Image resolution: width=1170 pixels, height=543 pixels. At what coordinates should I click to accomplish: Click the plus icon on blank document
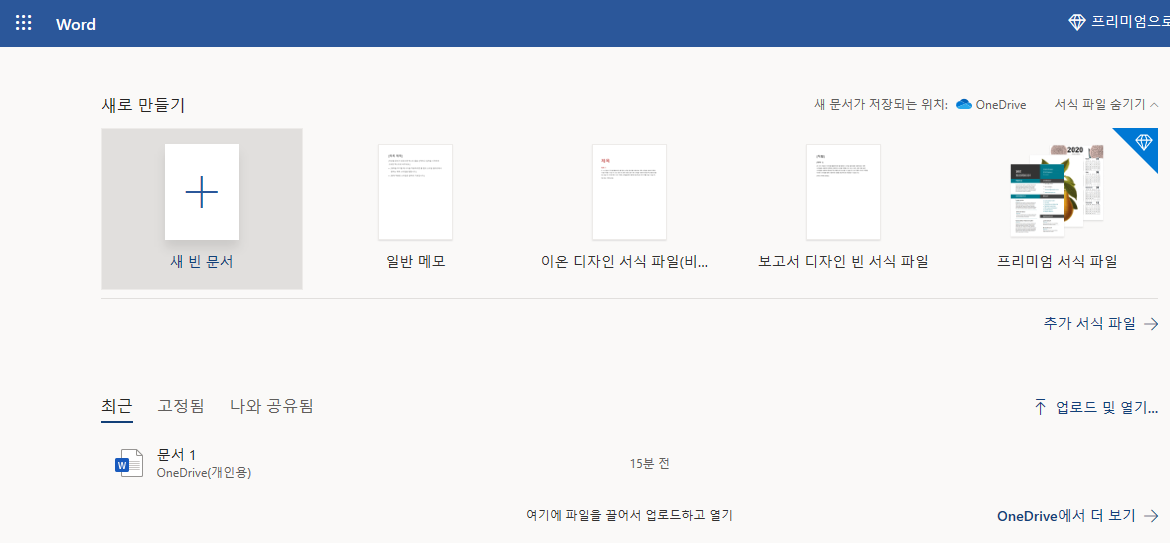pyautogui.click(x=201, y=192)
